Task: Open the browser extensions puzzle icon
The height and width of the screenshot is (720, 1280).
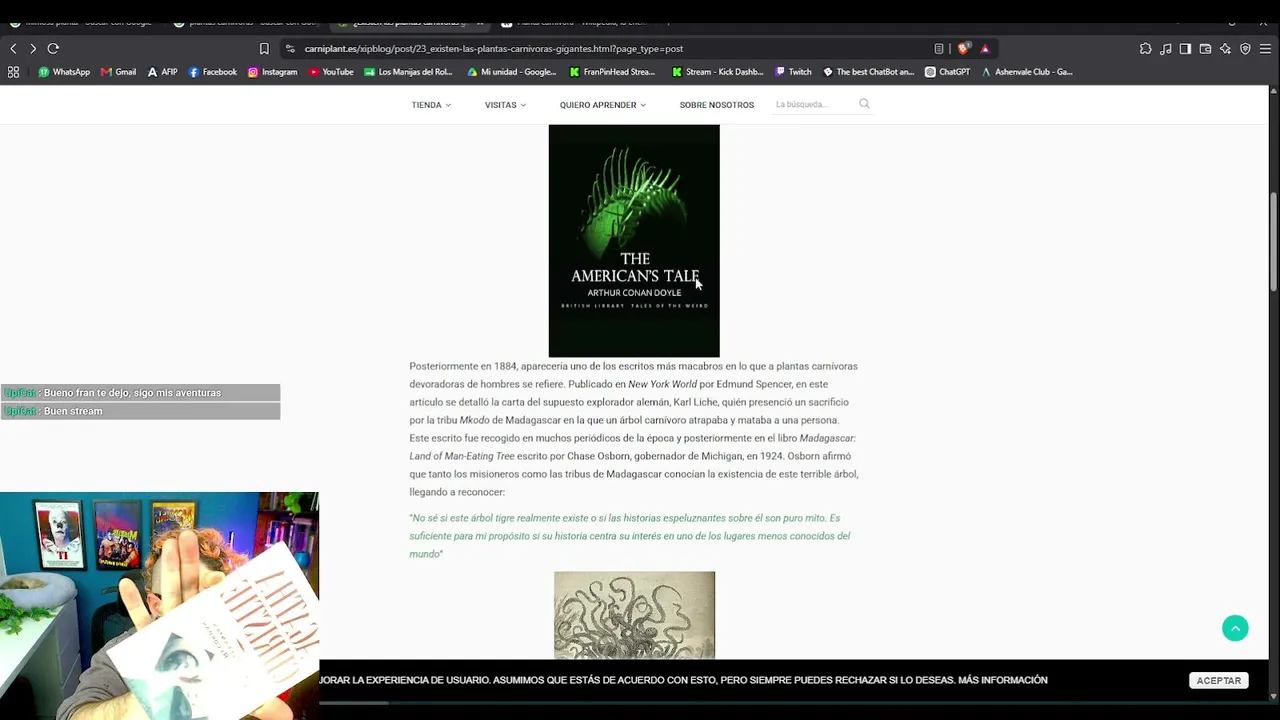Action: coord(1146,48)
